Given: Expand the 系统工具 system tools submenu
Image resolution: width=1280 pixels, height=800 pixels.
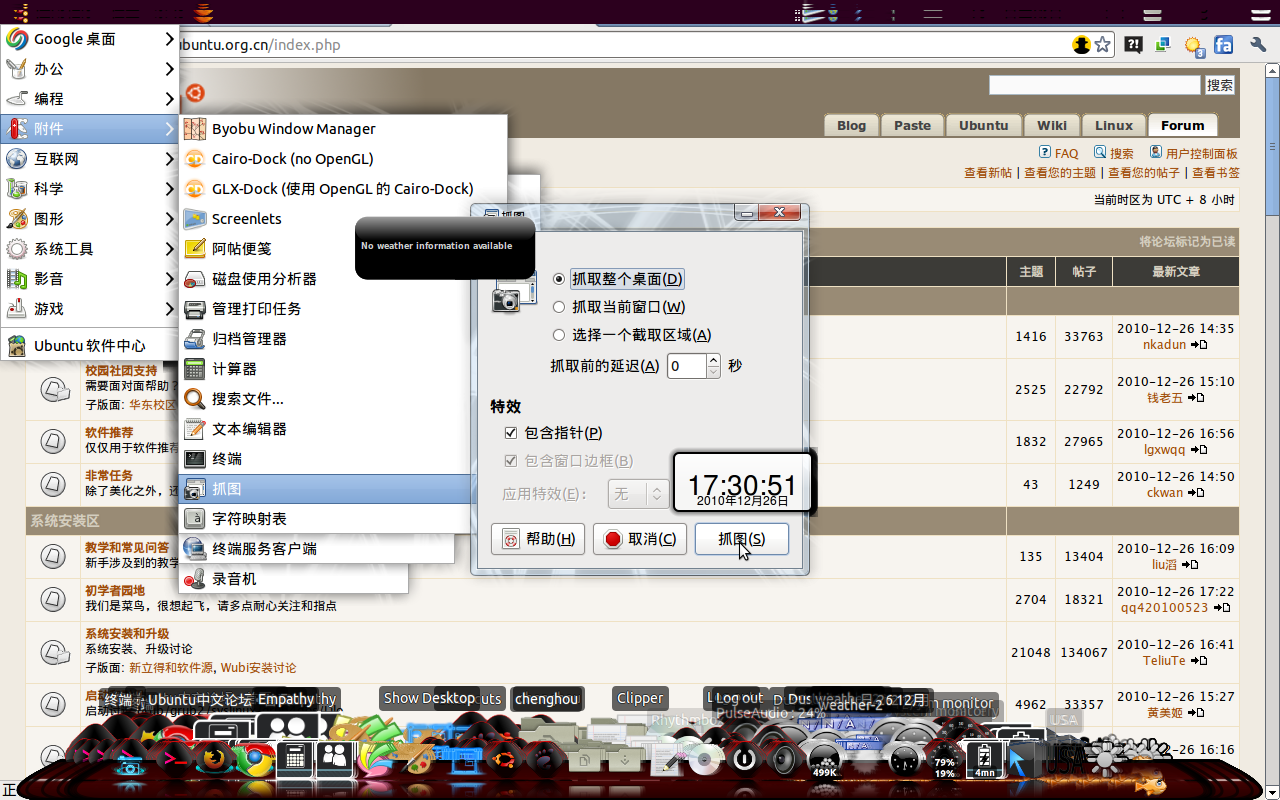Looking at the screenshot, I should [90, 249].
